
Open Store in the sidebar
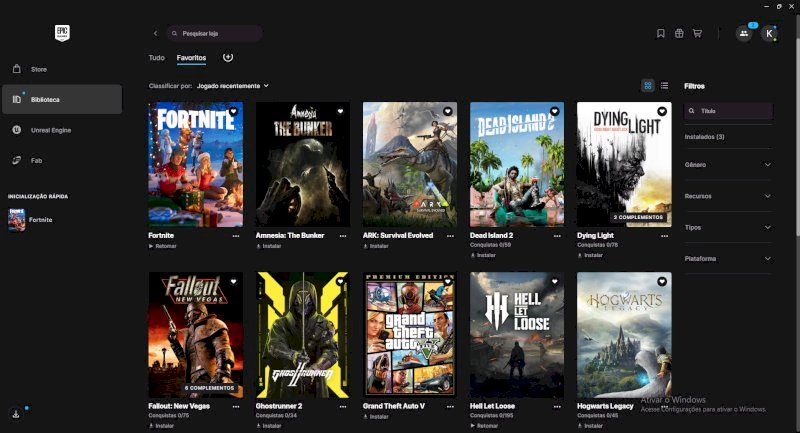(x=39, y=69)
